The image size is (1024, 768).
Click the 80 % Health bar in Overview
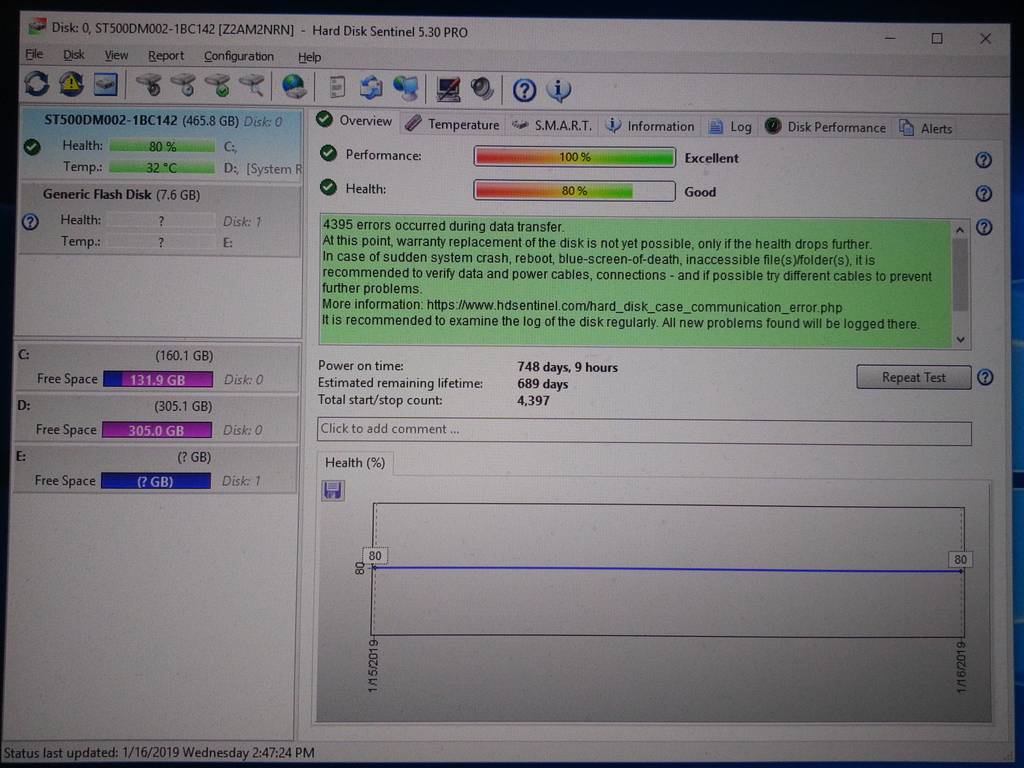tap(574, 191)
